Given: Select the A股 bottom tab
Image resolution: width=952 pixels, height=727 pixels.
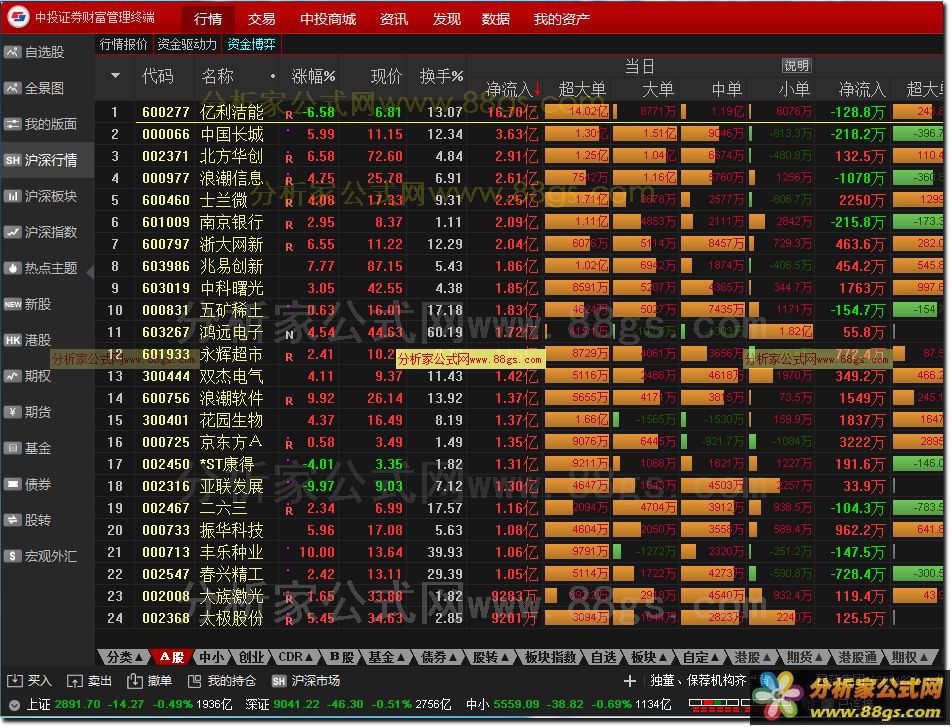Looking at the screenshot, I should [x=172, y=657].
